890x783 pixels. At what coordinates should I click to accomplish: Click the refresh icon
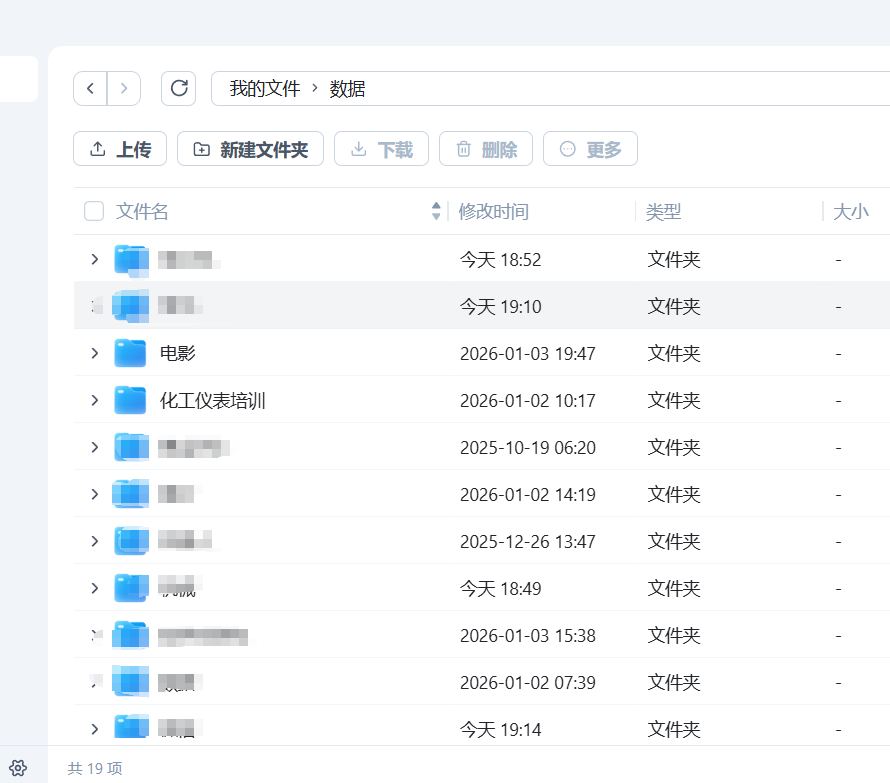pyautogui.click(x=179, y=88)
